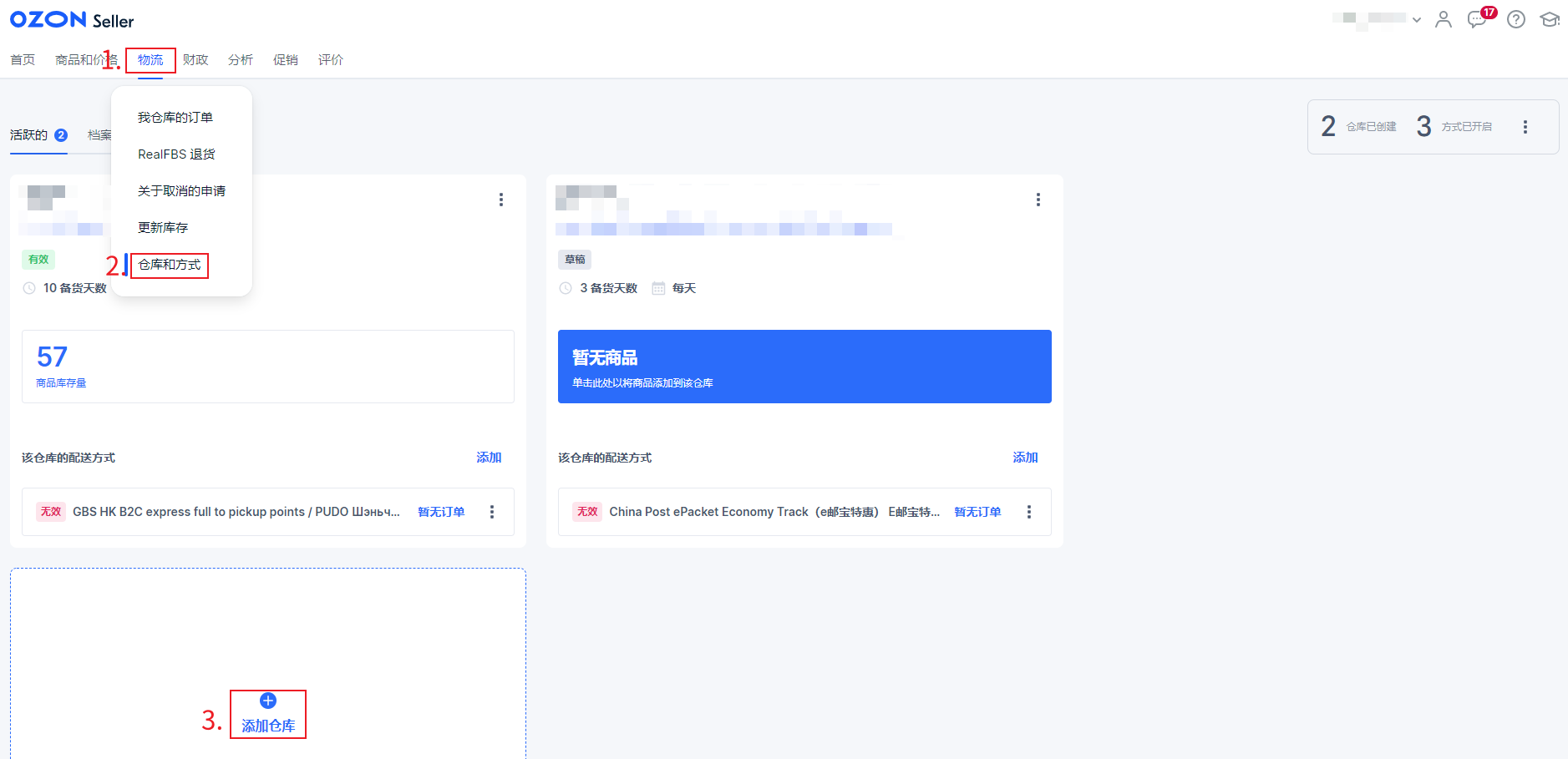
Task: Click the plus icon to add warehouse
Action: pyautogui.click(x=268, y=701)
